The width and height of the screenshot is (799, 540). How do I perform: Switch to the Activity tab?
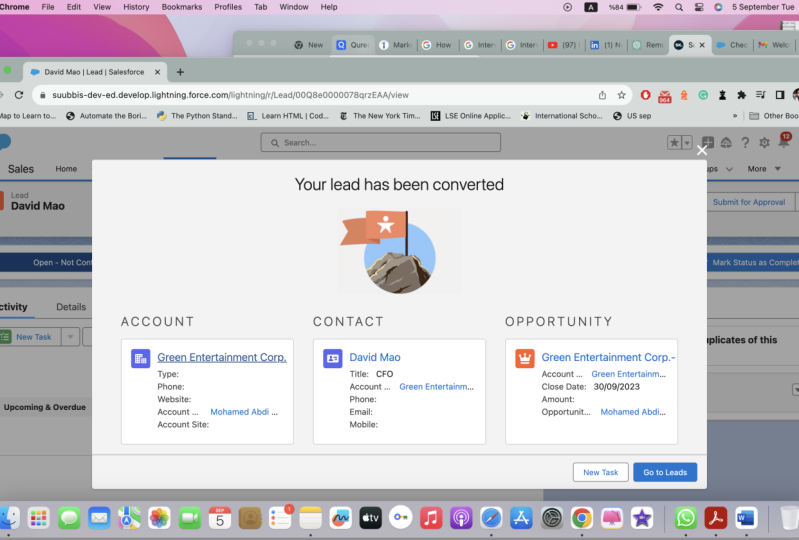14,307
